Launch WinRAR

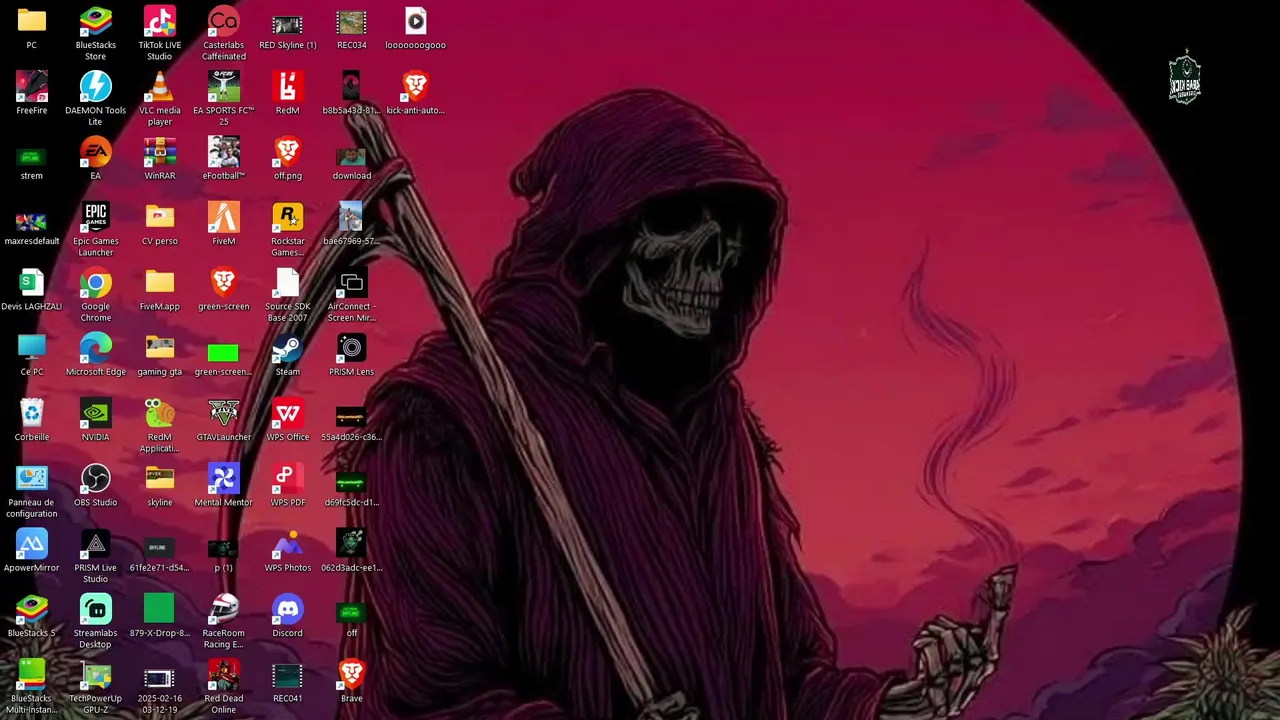(160, 153)
